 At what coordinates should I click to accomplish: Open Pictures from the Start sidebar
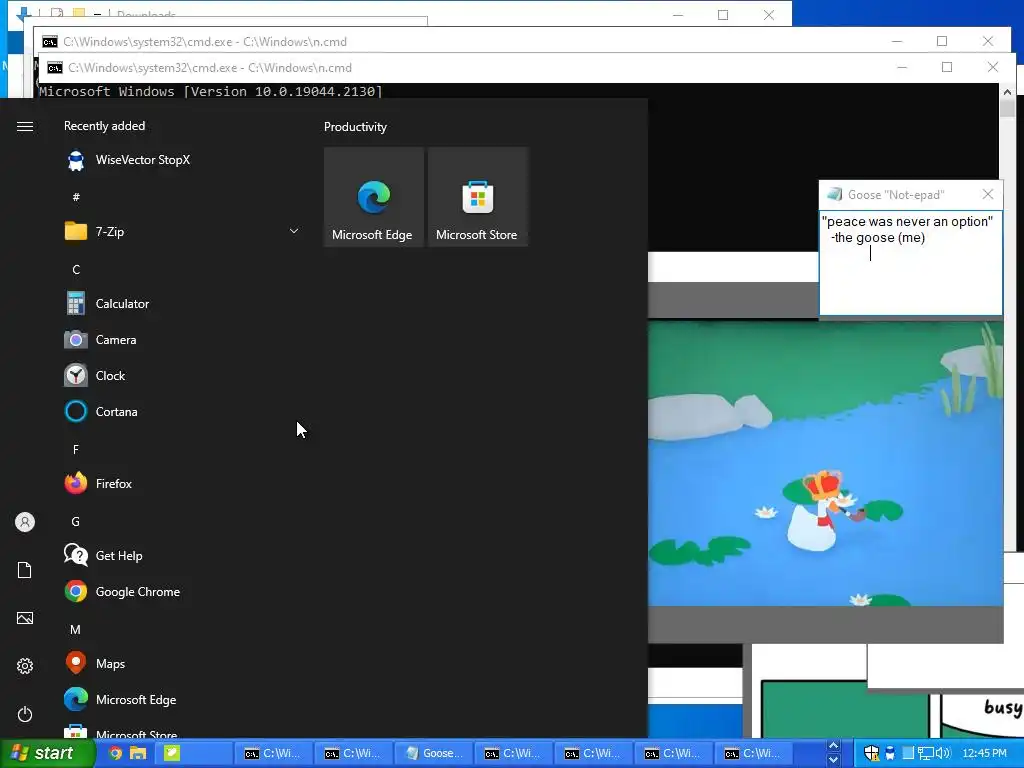tap(25, 618)
